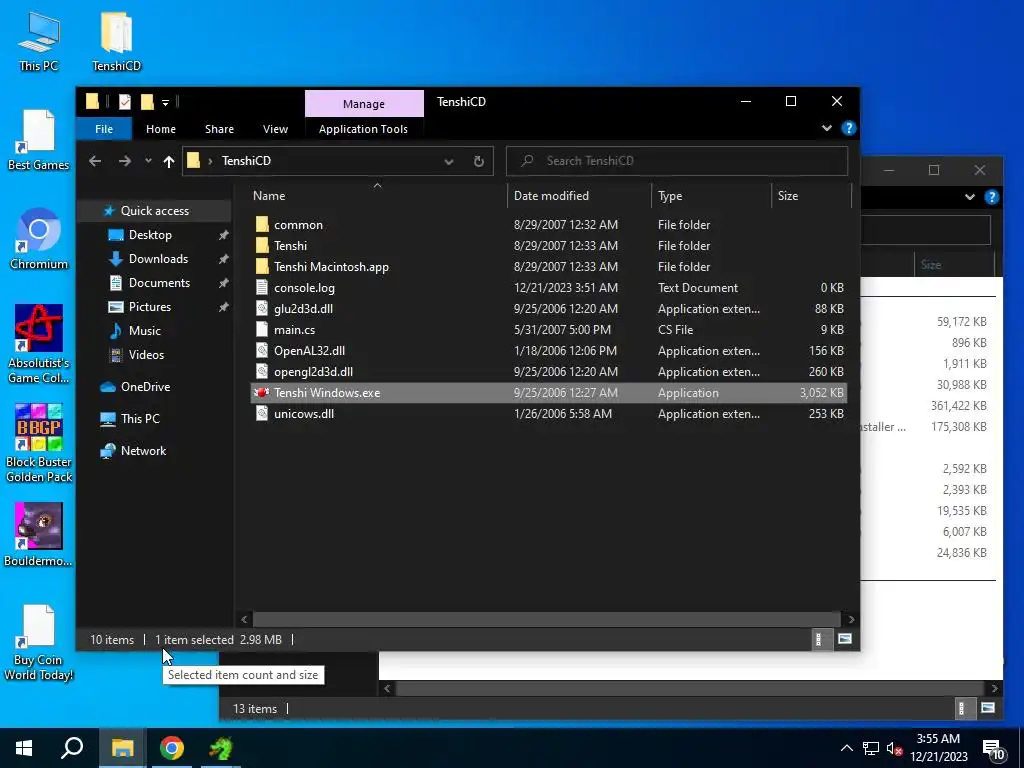Go up one folder level
This screenshot has height=768, width=1024.
point(168,161)
